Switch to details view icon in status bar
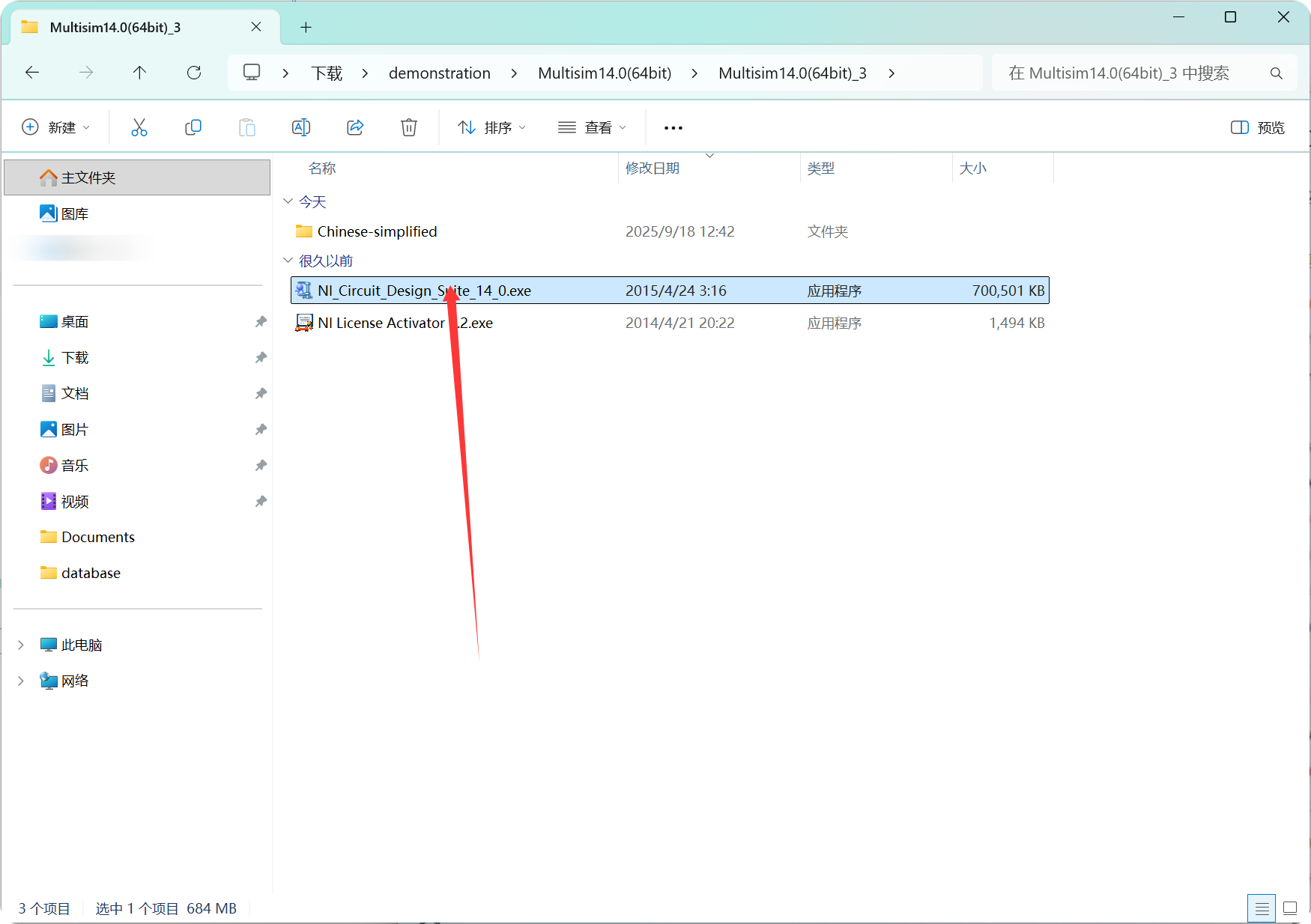This screenshot has width=1311, height=924. [1262, 908]
